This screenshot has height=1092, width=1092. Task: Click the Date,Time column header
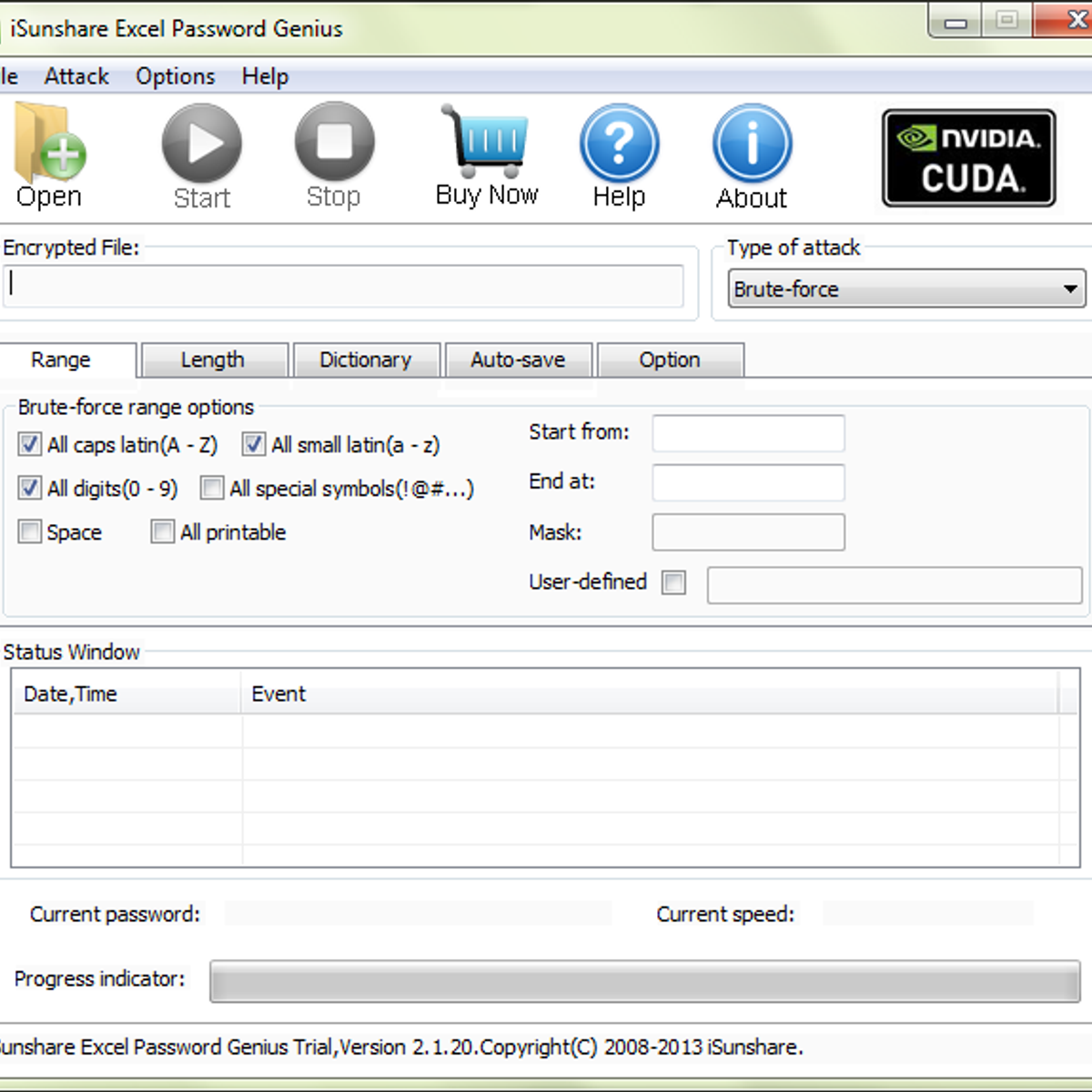coord(127,694)
